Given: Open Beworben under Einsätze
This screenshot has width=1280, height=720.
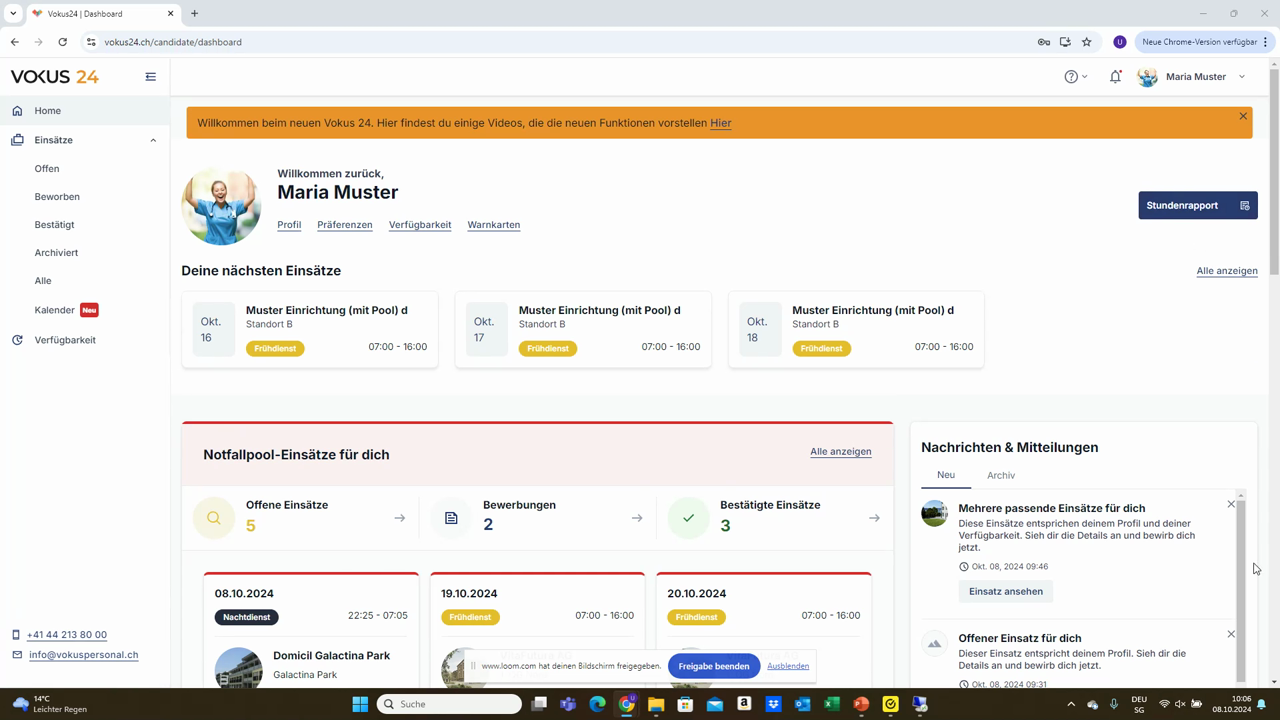Looking at the screenshot, I should [x=57, y=197].
